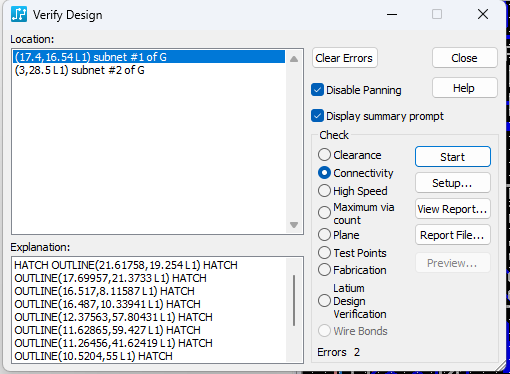Pick the Plane check radio button

pyautogui.click(x=324, y=235)
